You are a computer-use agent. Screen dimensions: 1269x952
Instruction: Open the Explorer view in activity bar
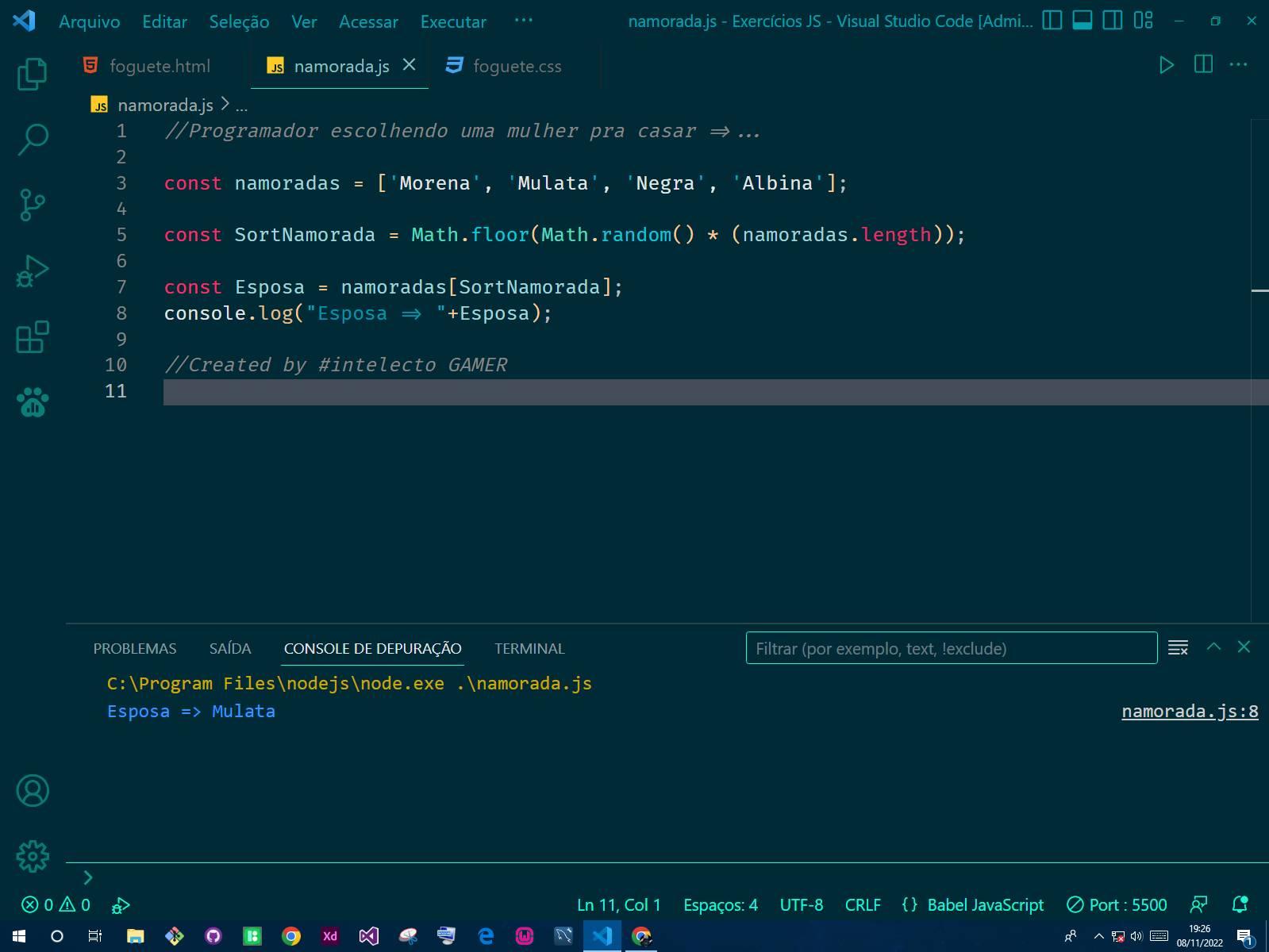[x=33, y=74]
